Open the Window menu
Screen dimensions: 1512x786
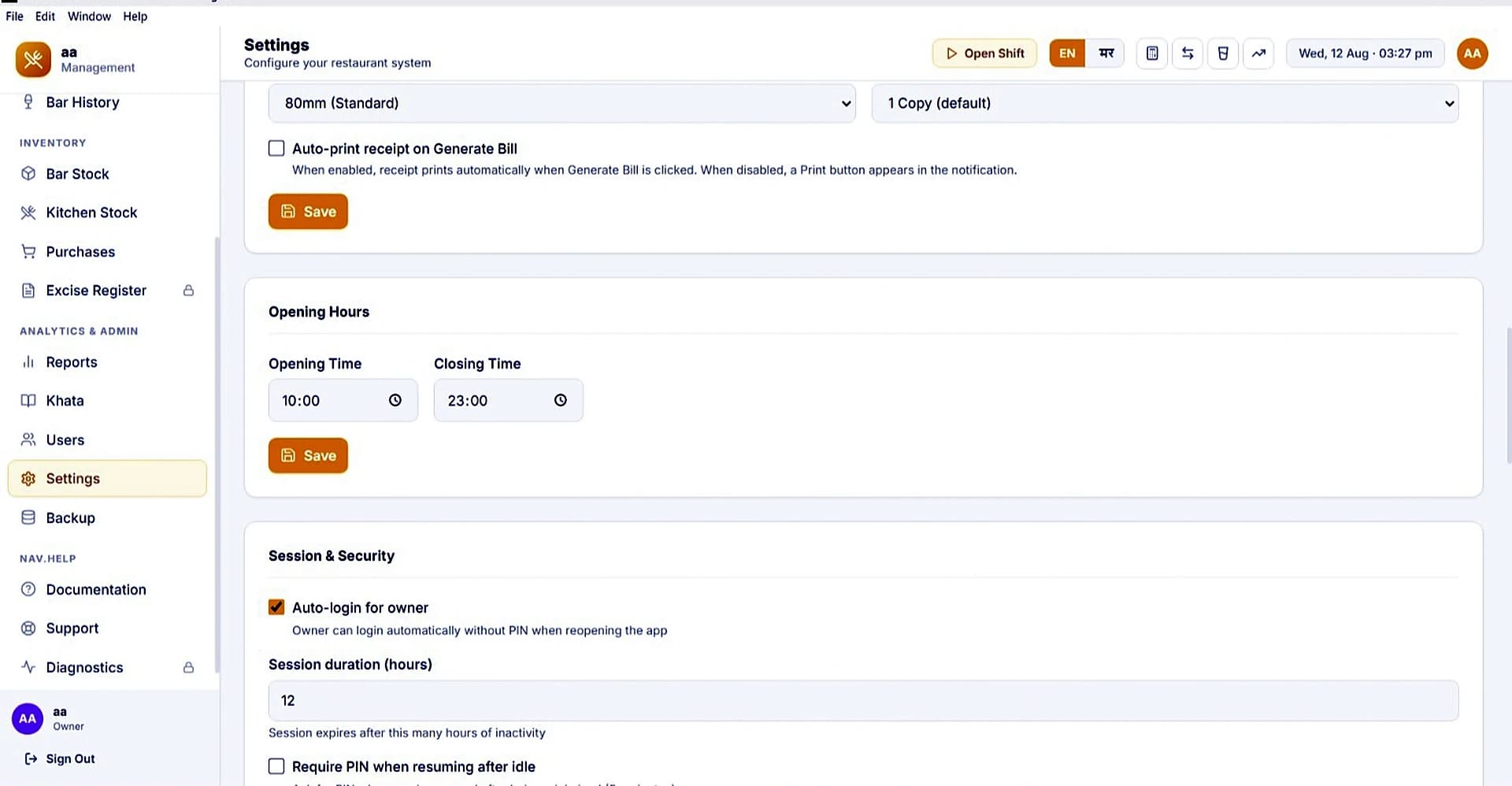89,16
